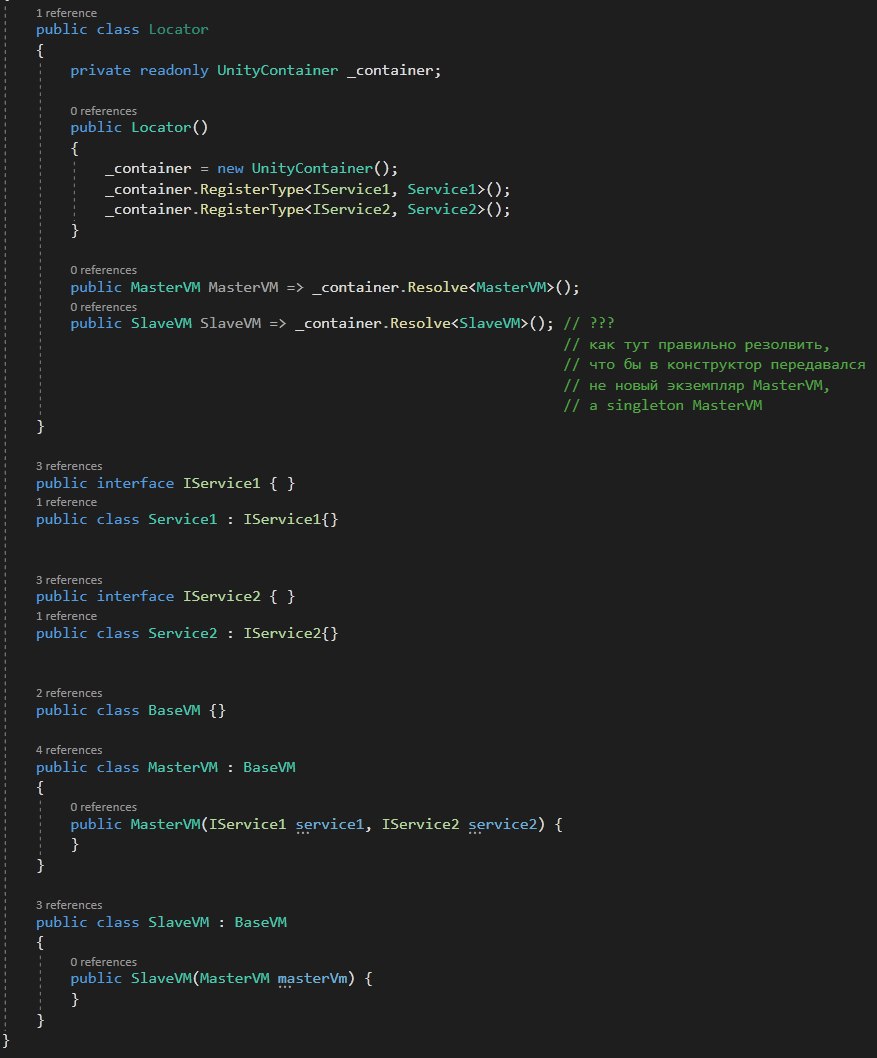Click "MasterVM" parameter type in SlaveVM constructor

(234, 979)
